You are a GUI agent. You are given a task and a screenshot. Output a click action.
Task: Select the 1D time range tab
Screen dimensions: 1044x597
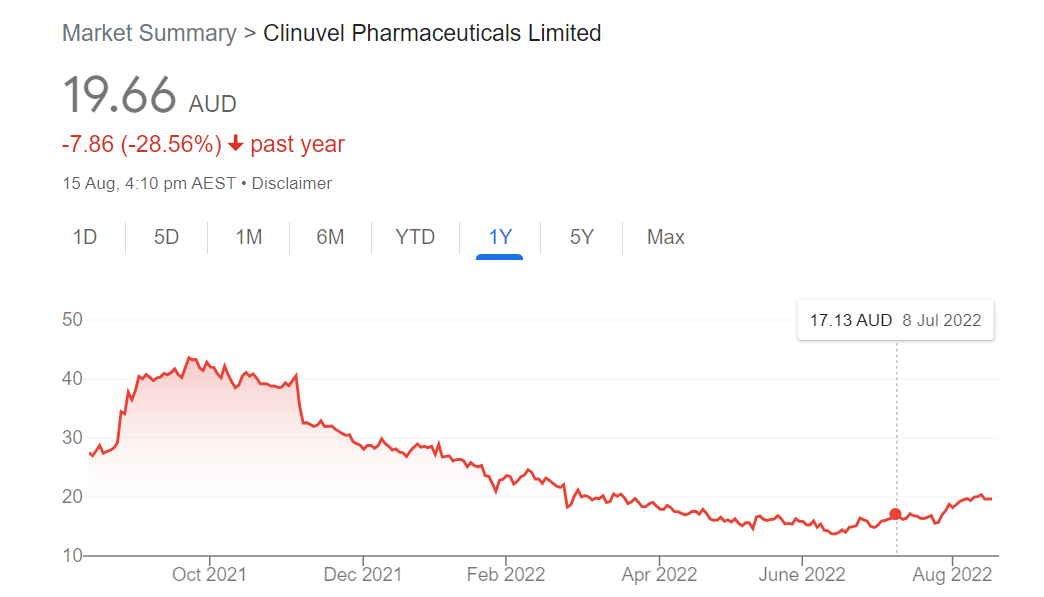(x=85, y=237)
